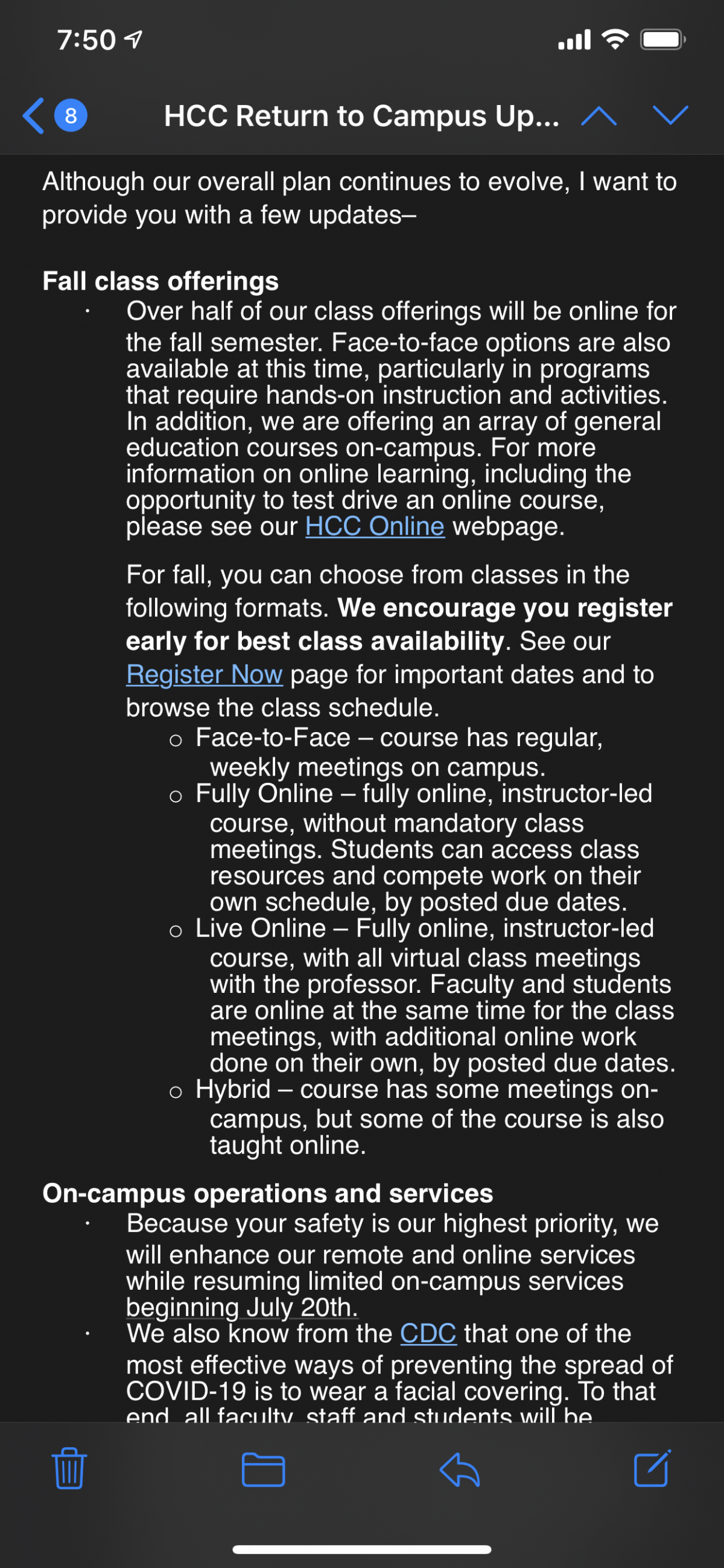
Task: Tap the Fall class offerings heading
Action: [160, 281]
